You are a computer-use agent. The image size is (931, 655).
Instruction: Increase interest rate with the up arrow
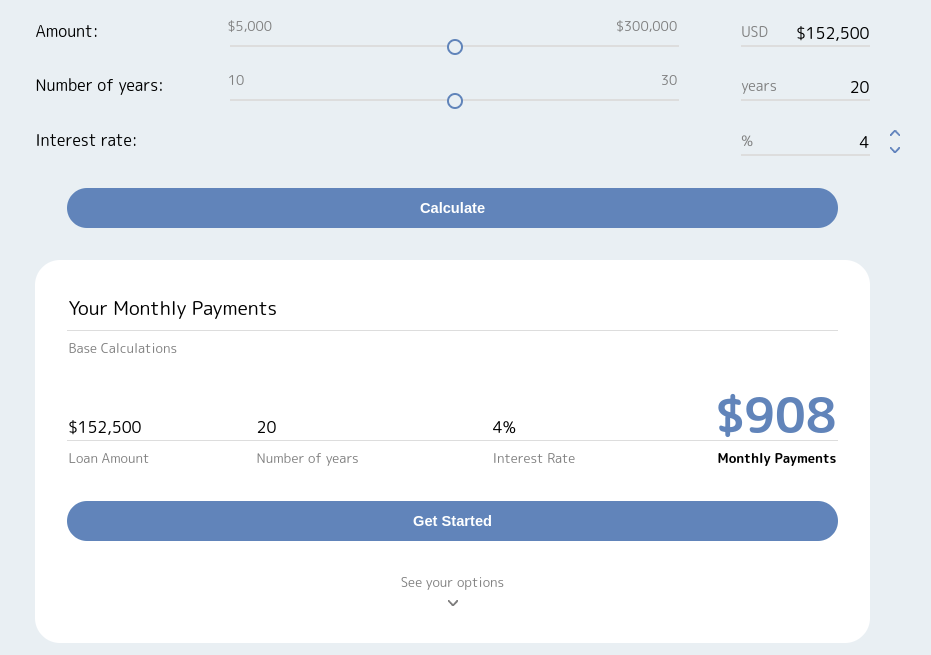tap(895, 134)
